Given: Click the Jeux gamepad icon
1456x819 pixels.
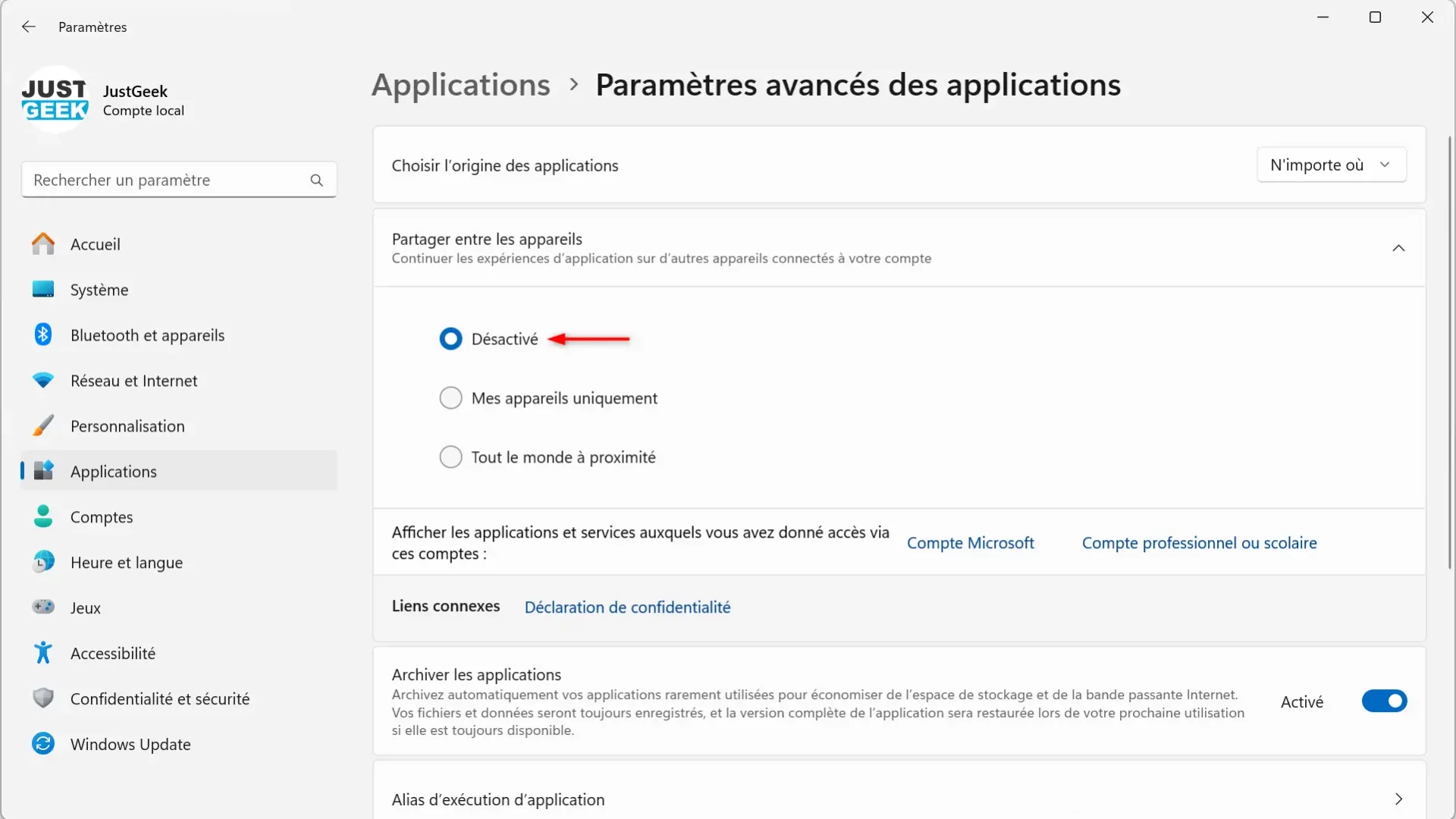Looking at the screenshot, I should (x=43, y=607).
